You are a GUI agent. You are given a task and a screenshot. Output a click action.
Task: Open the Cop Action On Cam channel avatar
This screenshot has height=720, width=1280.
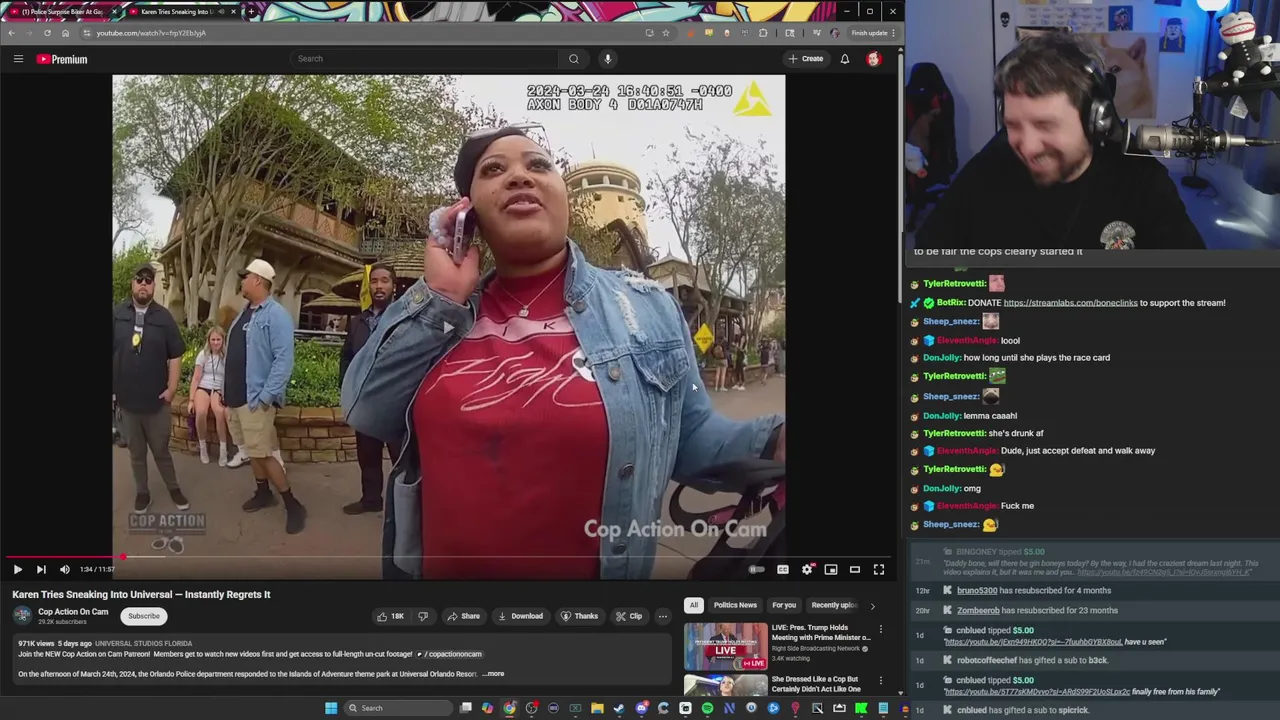tap(22, 616)
